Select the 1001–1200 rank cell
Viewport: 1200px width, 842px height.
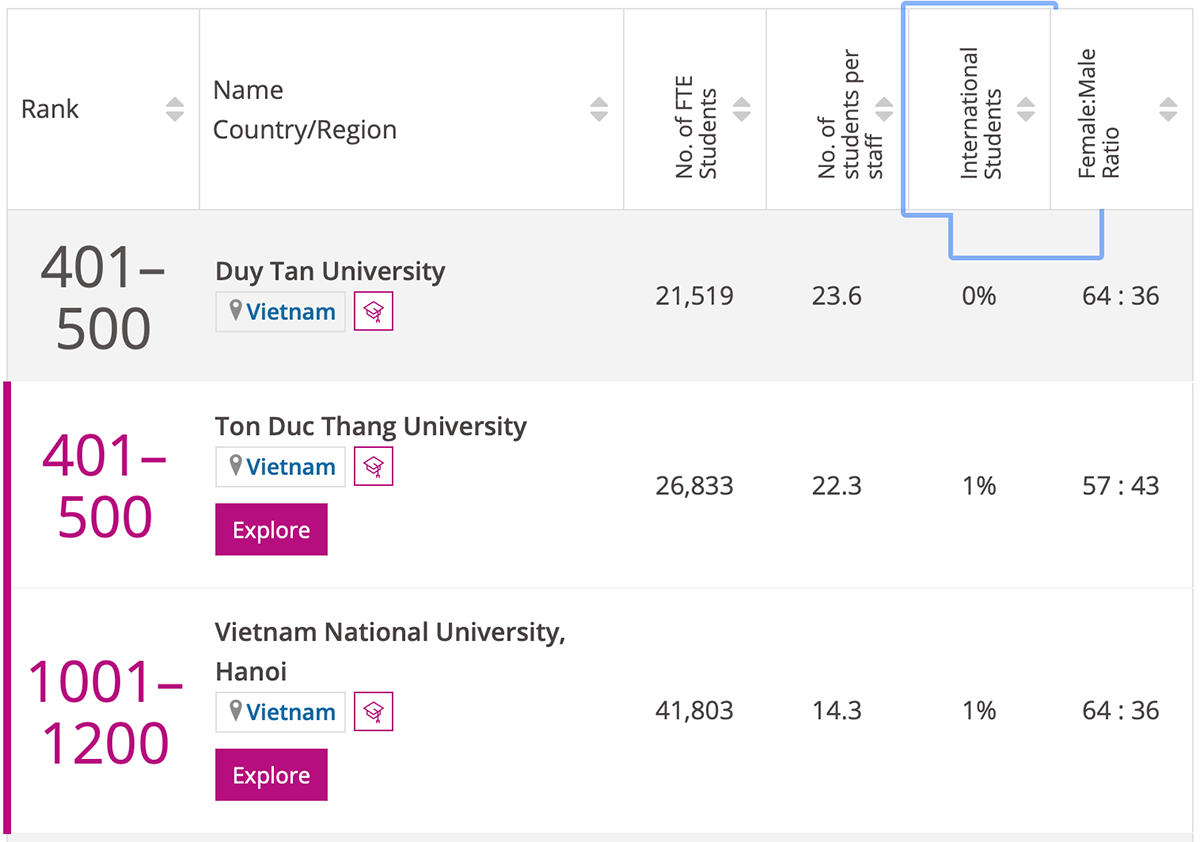pyautogui.click(x=105, y=712)
